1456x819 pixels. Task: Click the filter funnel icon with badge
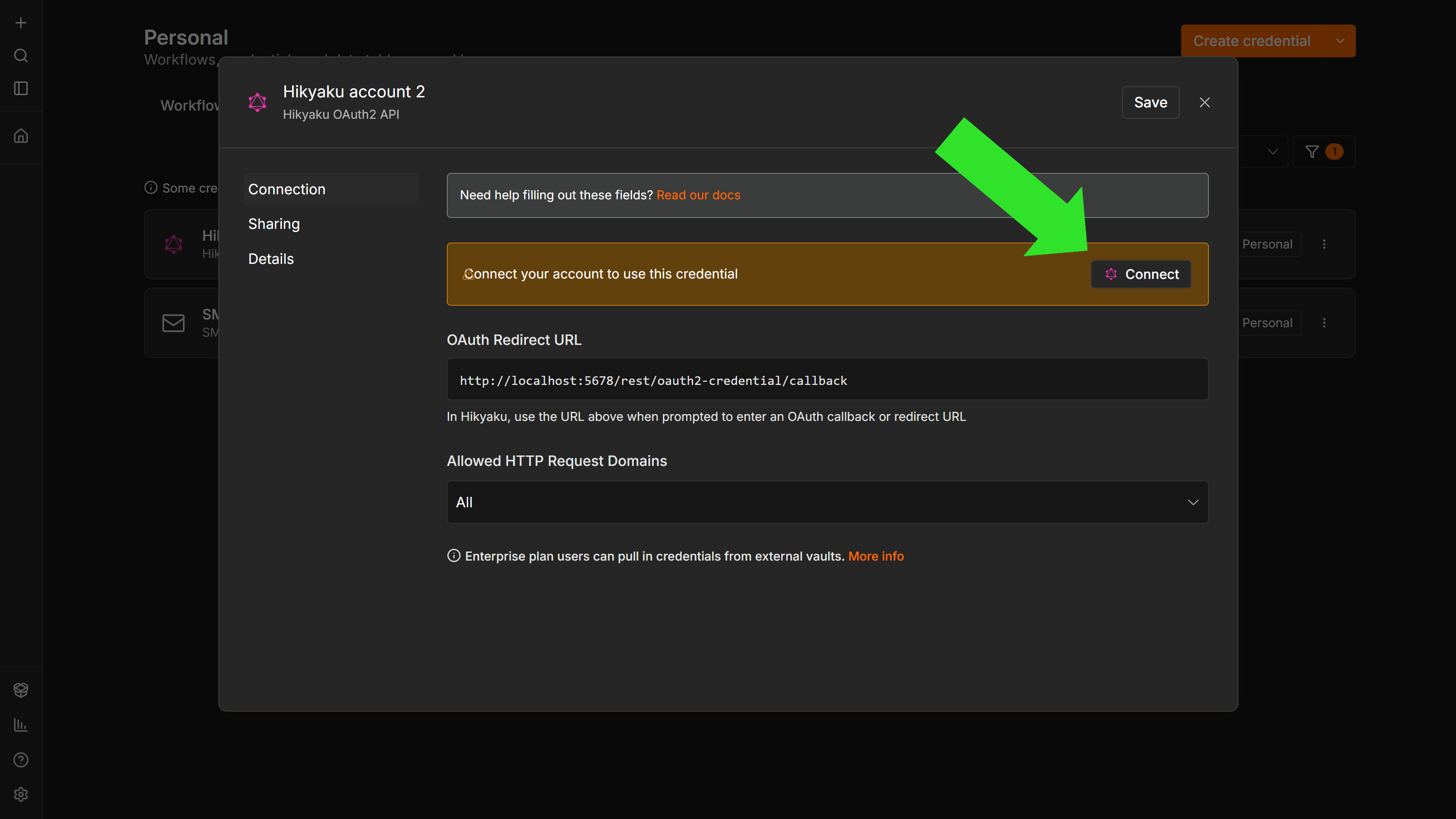click(x=1323, y=152)
